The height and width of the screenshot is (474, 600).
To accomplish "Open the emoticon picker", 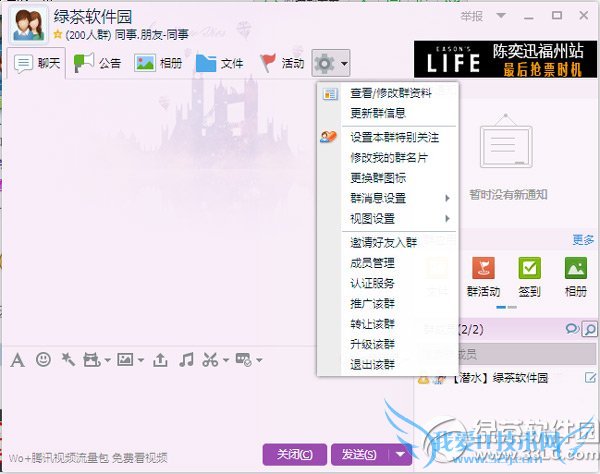I will 43,360.
